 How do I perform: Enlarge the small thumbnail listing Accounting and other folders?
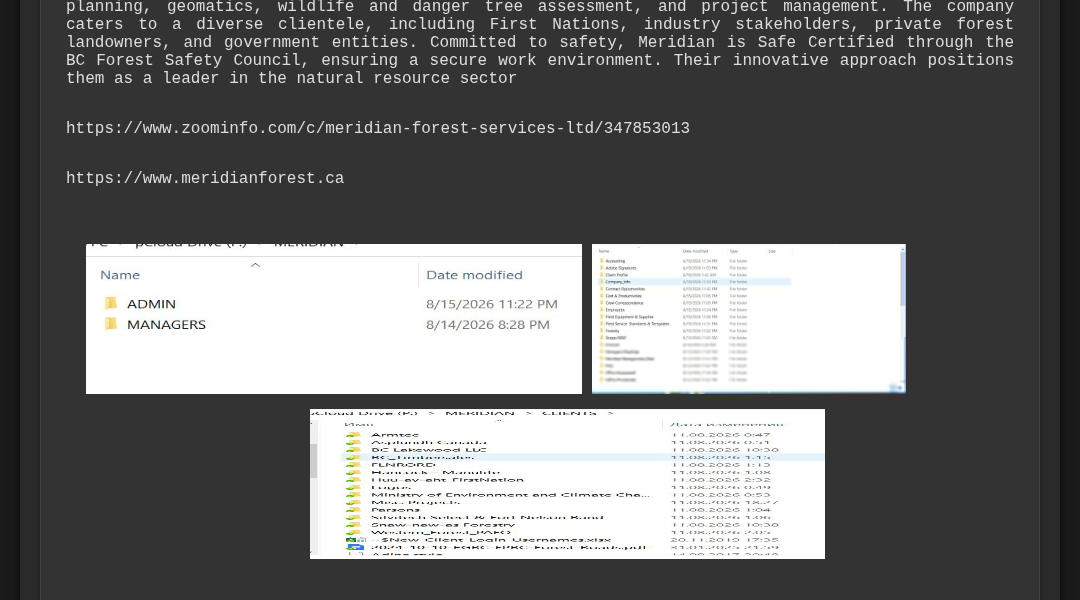pyautogui.click(x=749, y=319)
